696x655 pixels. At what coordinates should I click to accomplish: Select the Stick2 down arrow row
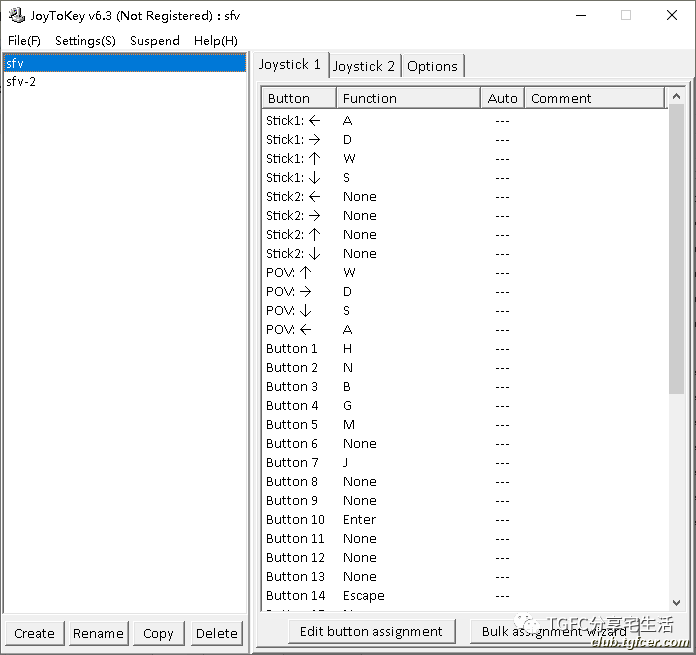pos(465,254)
